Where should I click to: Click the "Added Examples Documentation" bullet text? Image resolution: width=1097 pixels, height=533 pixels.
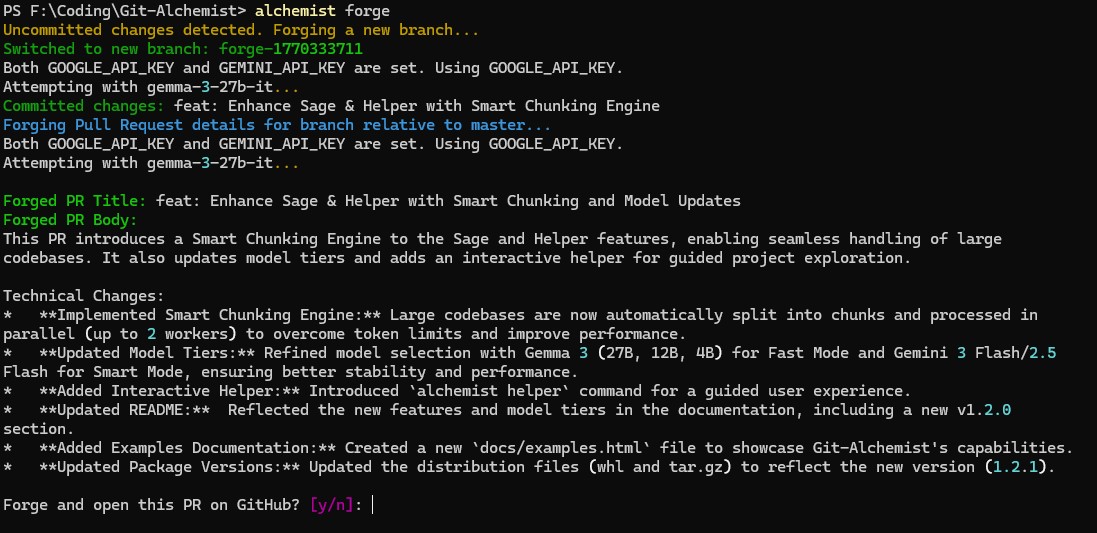click(x=180, y=448)
